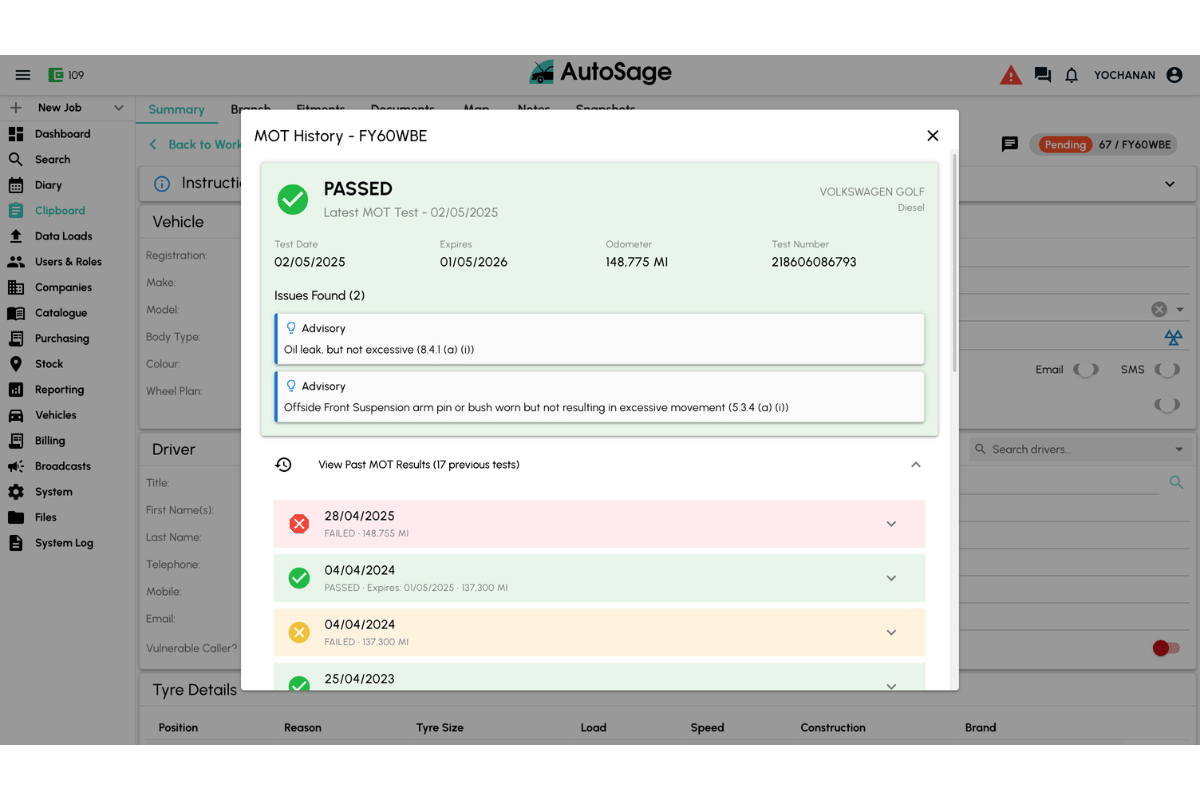The height and width of the screenshot is (800, 1200).
Task: Open the New Job dropdown arrow
Action: [x=118, y=108]
